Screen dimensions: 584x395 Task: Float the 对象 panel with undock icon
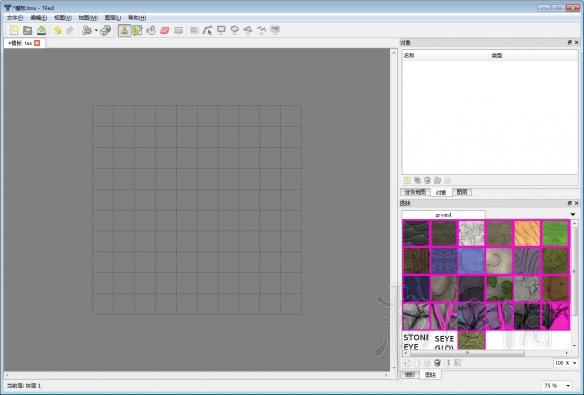569,43
